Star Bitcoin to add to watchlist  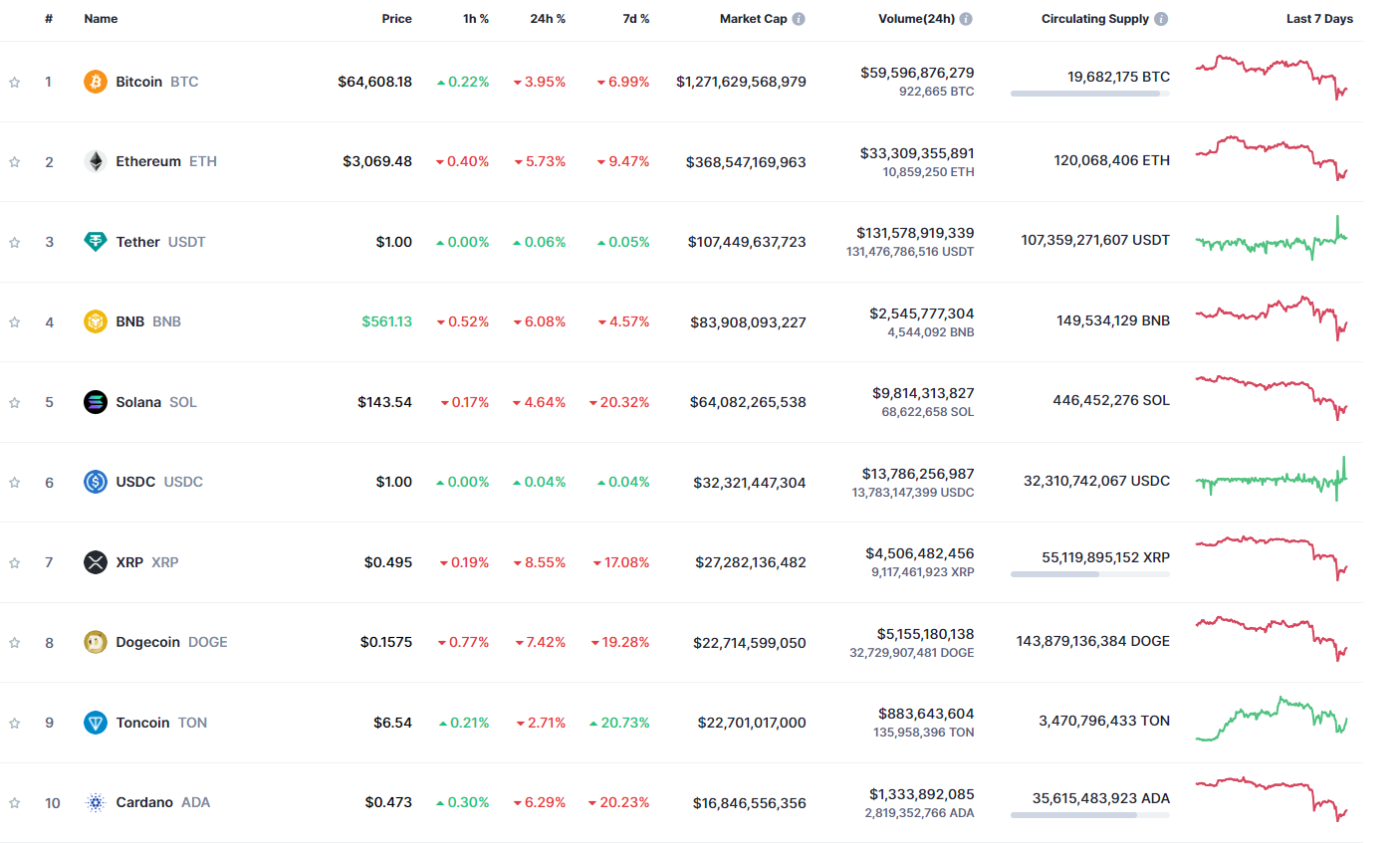coord(15,83)
